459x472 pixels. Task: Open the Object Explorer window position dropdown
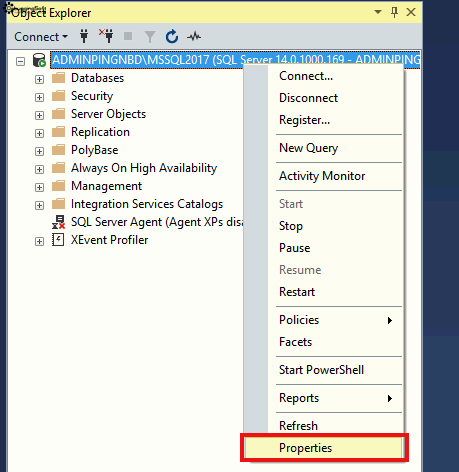(378, 12)
